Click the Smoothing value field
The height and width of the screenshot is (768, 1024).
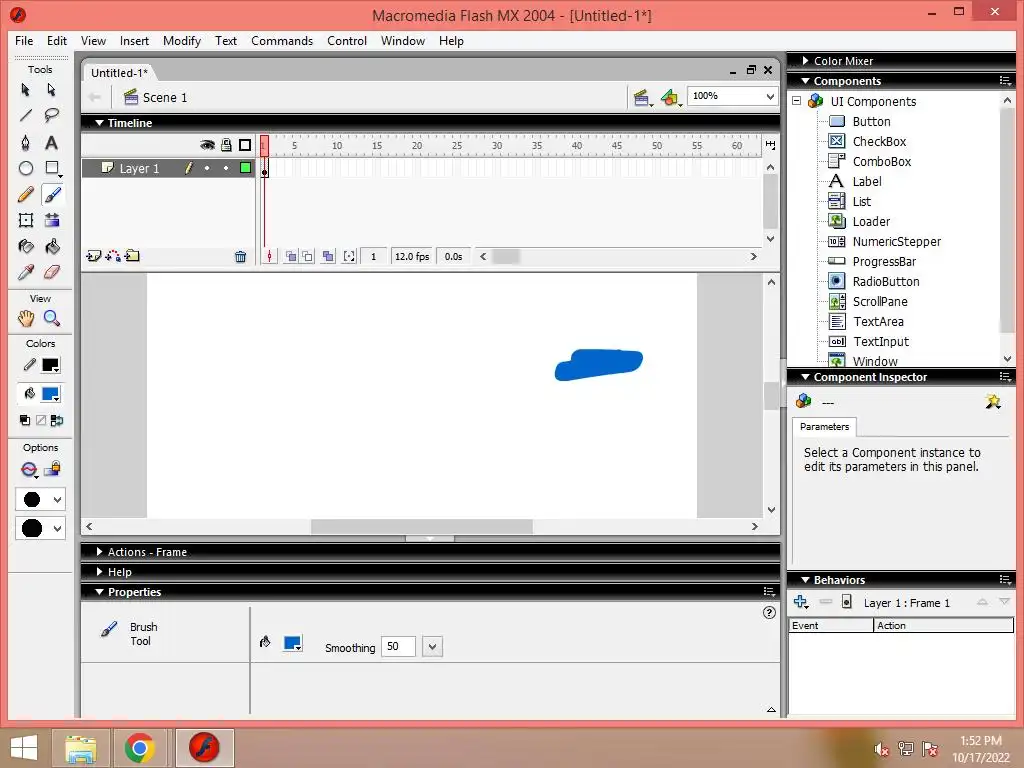point(398,647)
